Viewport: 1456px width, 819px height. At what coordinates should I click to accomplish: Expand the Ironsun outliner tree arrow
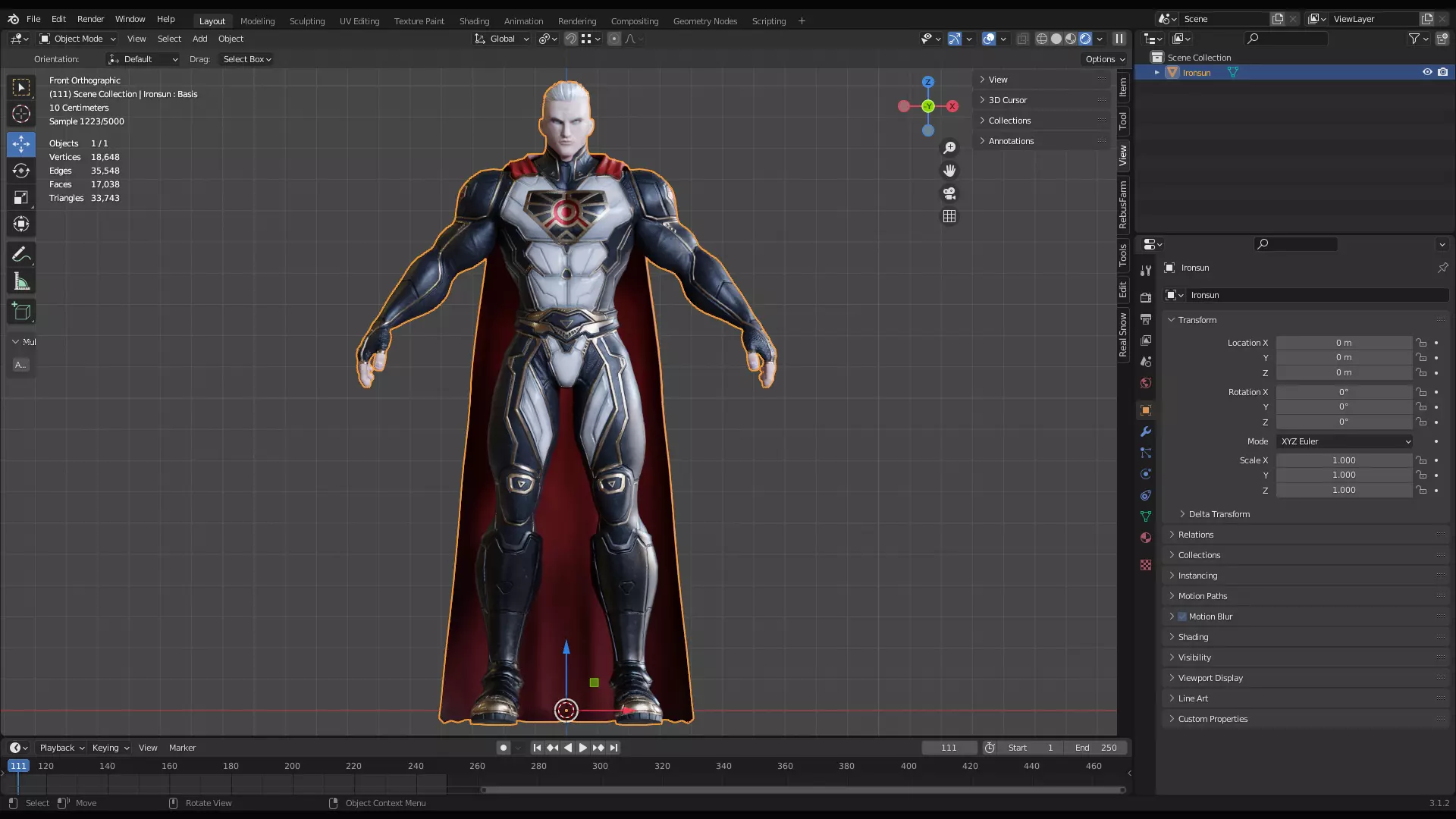click(1157, 72)
